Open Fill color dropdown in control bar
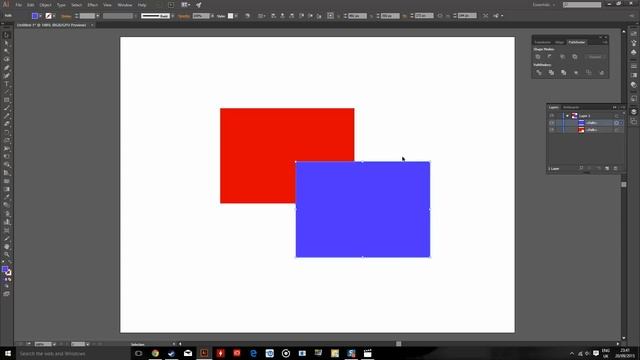The image size is (640, 360). 40,16
